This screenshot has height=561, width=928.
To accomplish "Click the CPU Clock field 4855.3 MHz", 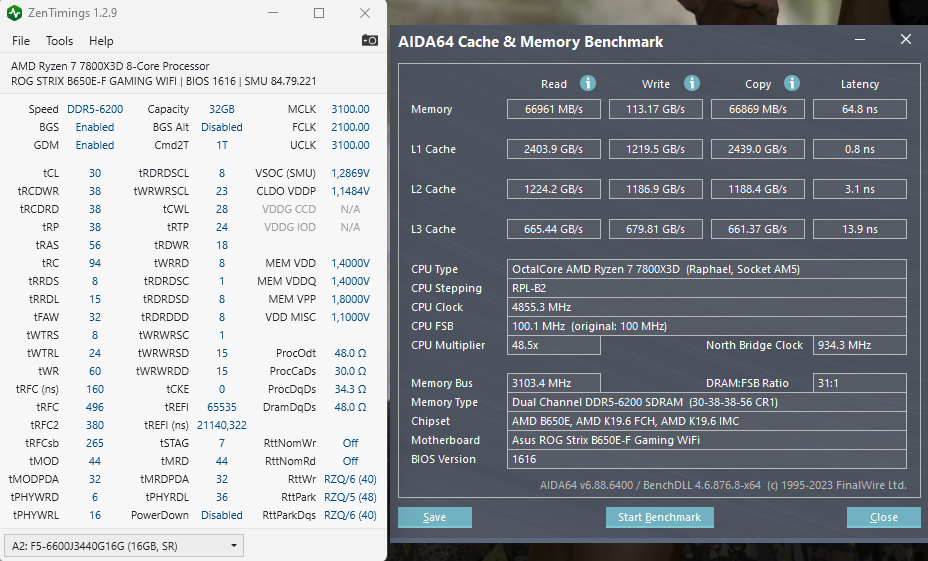I will coord(707,307).
